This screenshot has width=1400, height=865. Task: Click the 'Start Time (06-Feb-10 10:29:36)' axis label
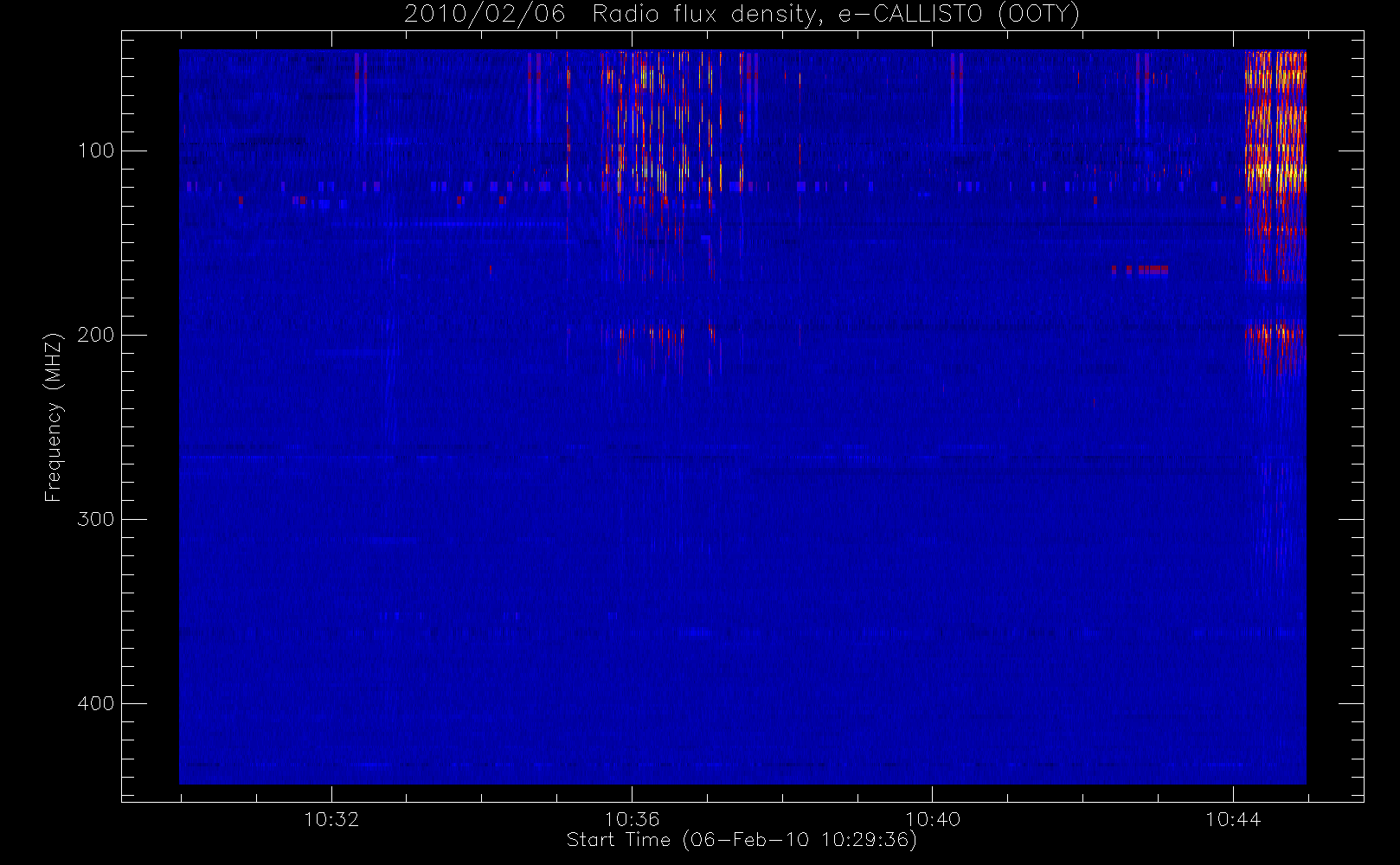point(742,840)
